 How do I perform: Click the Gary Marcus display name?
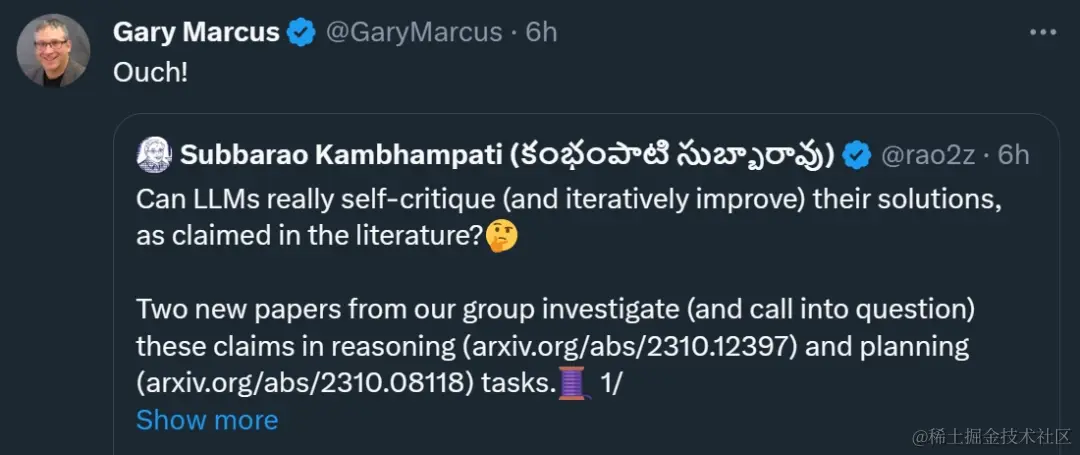click(x=196, y=32)
